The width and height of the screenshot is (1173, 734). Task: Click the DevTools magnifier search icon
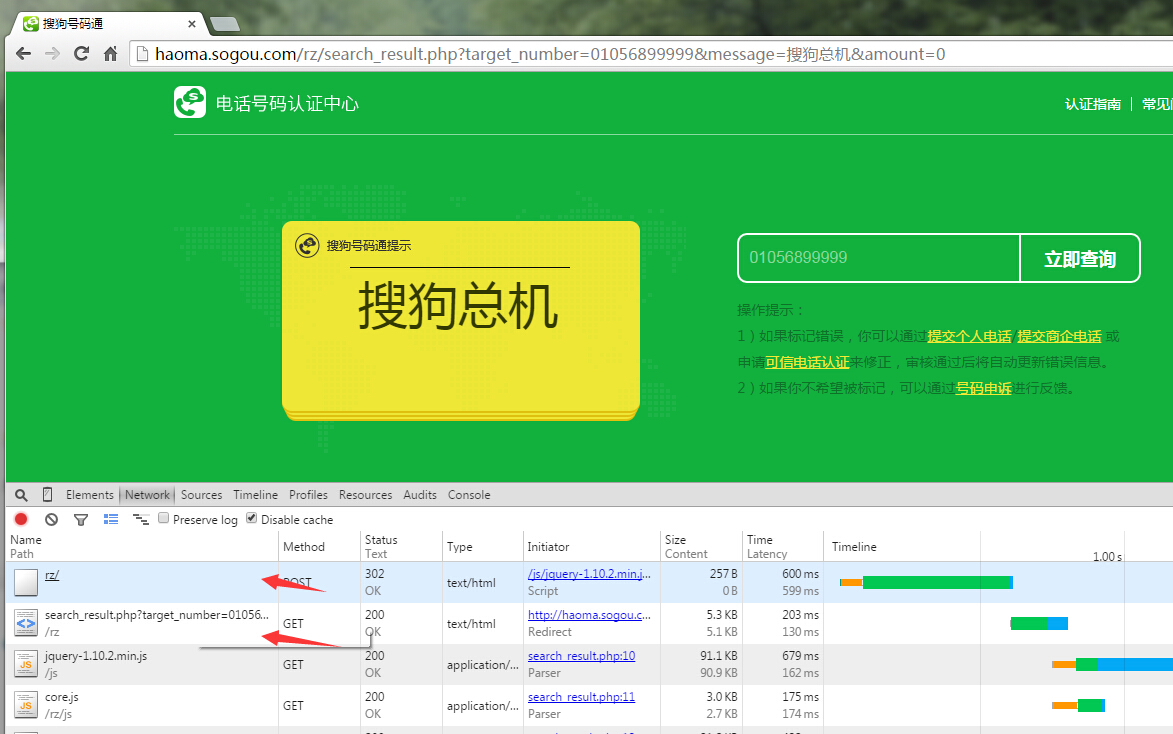[22, 495]
